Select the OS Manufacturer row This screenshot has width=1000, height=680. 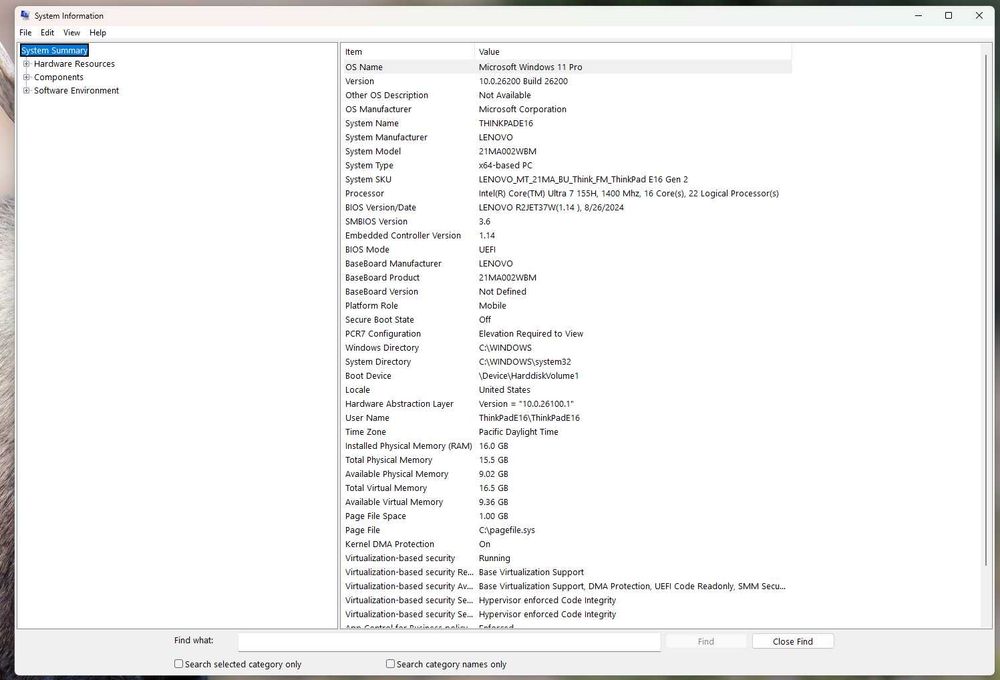pos(566,109)
